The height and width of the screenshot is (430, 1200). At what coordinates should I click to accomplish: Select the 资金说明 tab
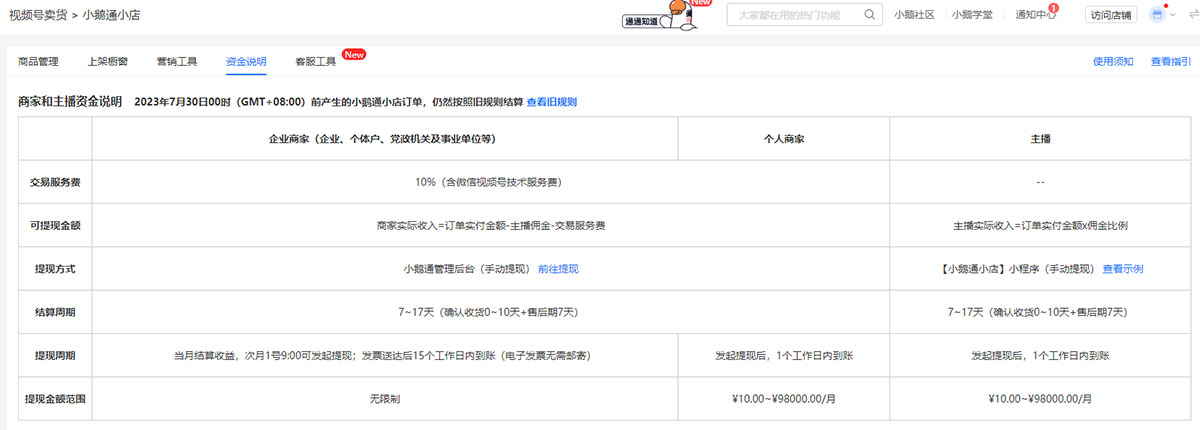pos(246,62)
